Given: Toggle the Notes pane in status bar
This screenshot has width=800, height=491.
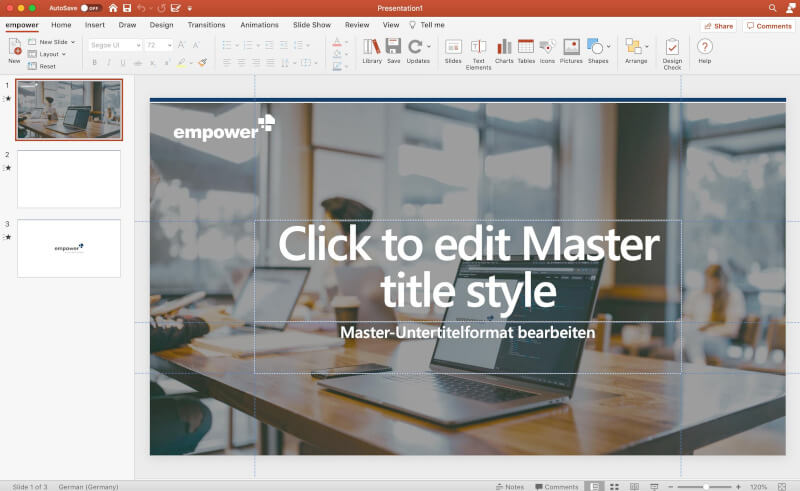Looking at the screenshot, I should click(x=509, y=486).
